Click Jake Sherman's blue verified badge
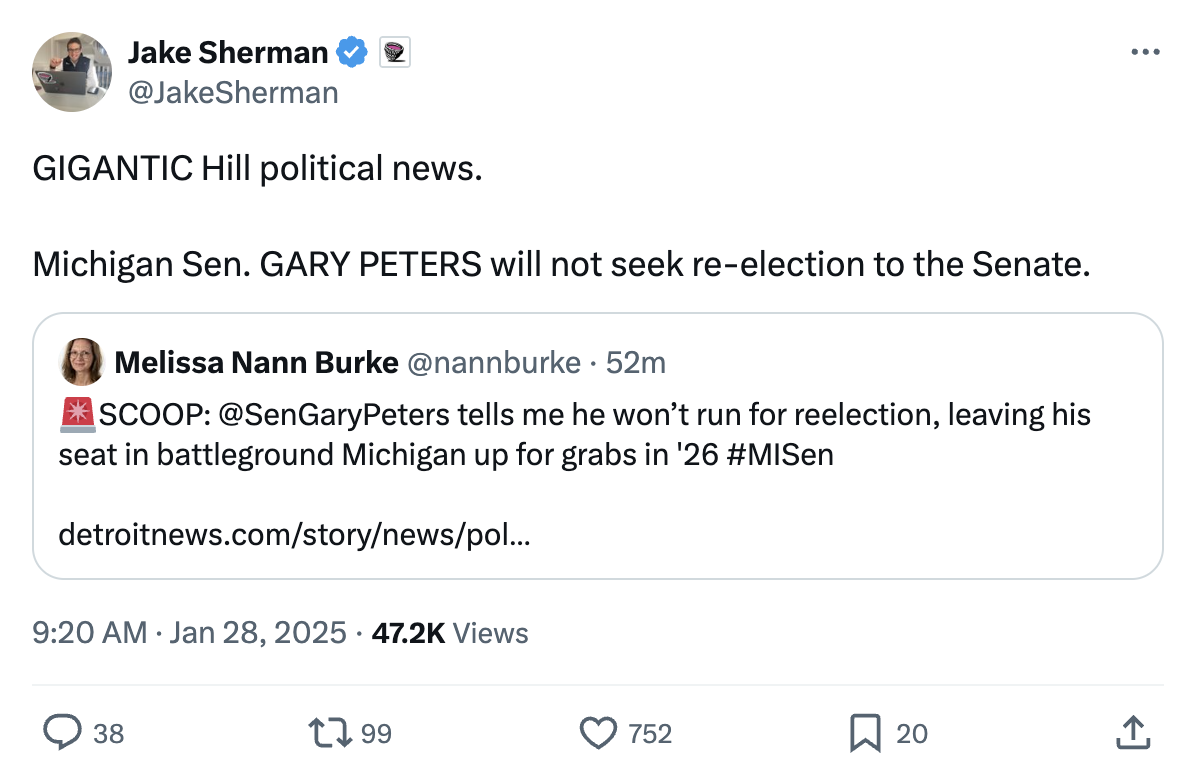1196x778 pixels. [x=351, y=52]
